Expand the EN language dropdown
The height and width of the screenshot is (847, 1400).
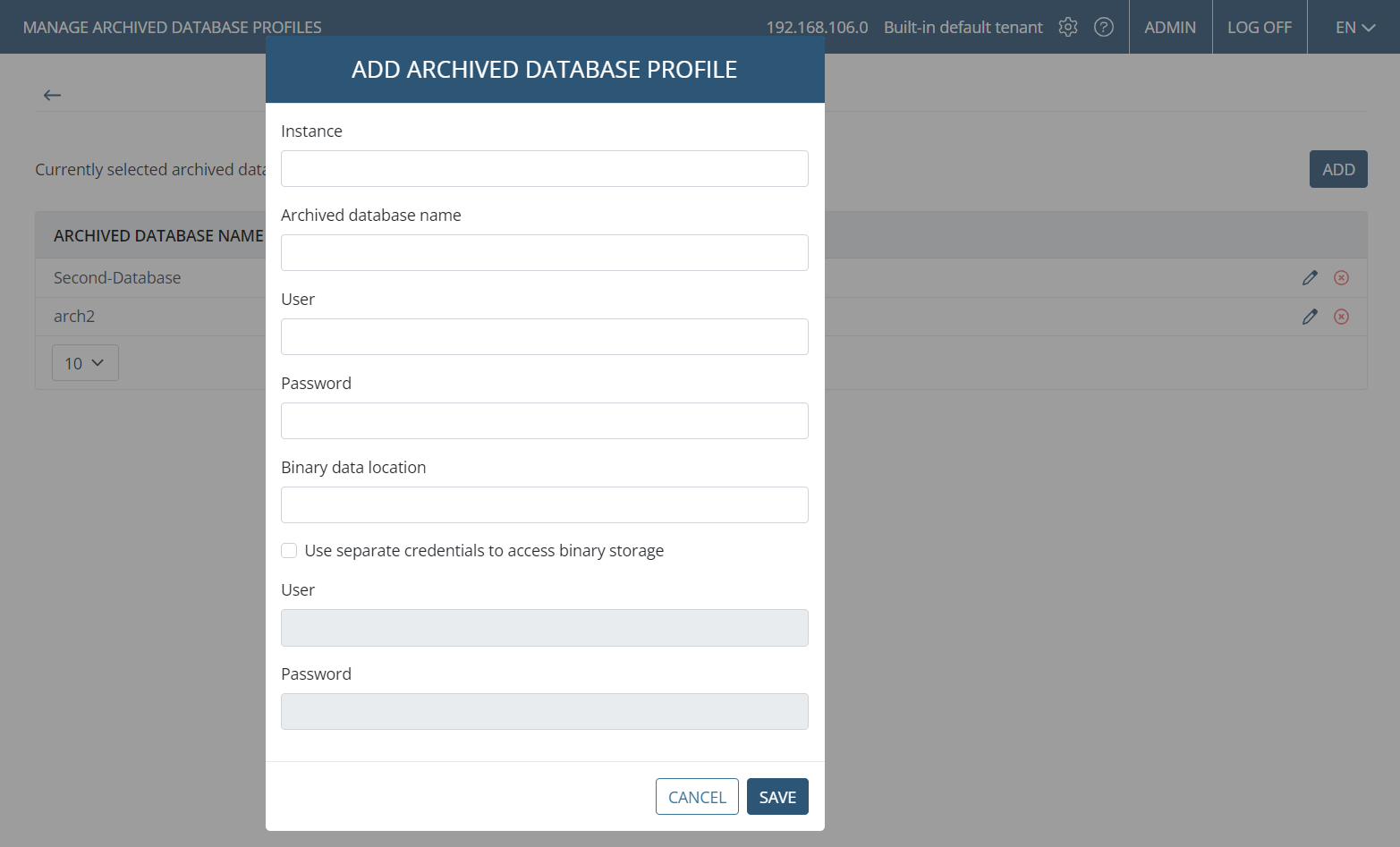[1354, 27]
